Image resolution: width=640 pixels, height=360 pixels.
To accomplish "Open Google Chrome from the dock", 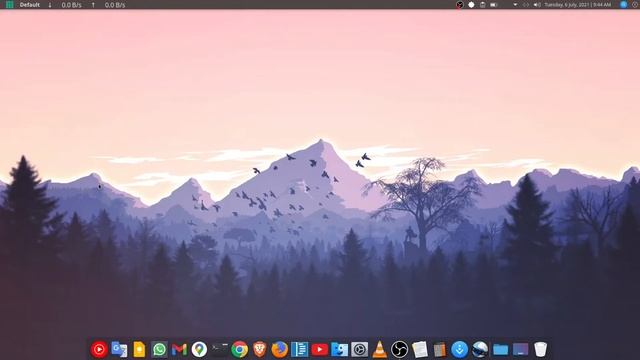I will 240,349.
